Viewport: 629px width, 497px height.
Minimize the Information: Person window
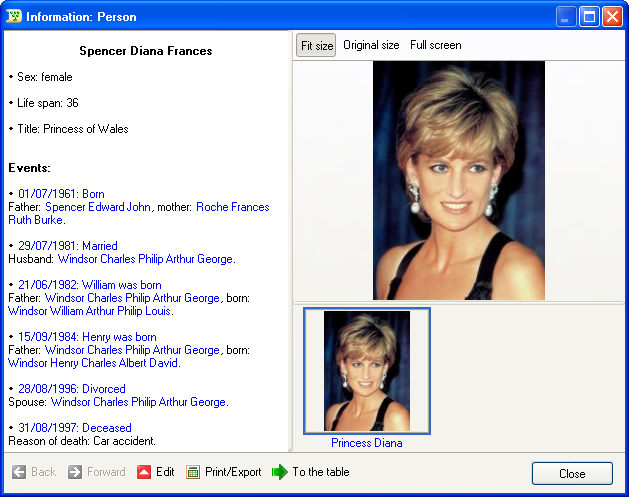566,17
